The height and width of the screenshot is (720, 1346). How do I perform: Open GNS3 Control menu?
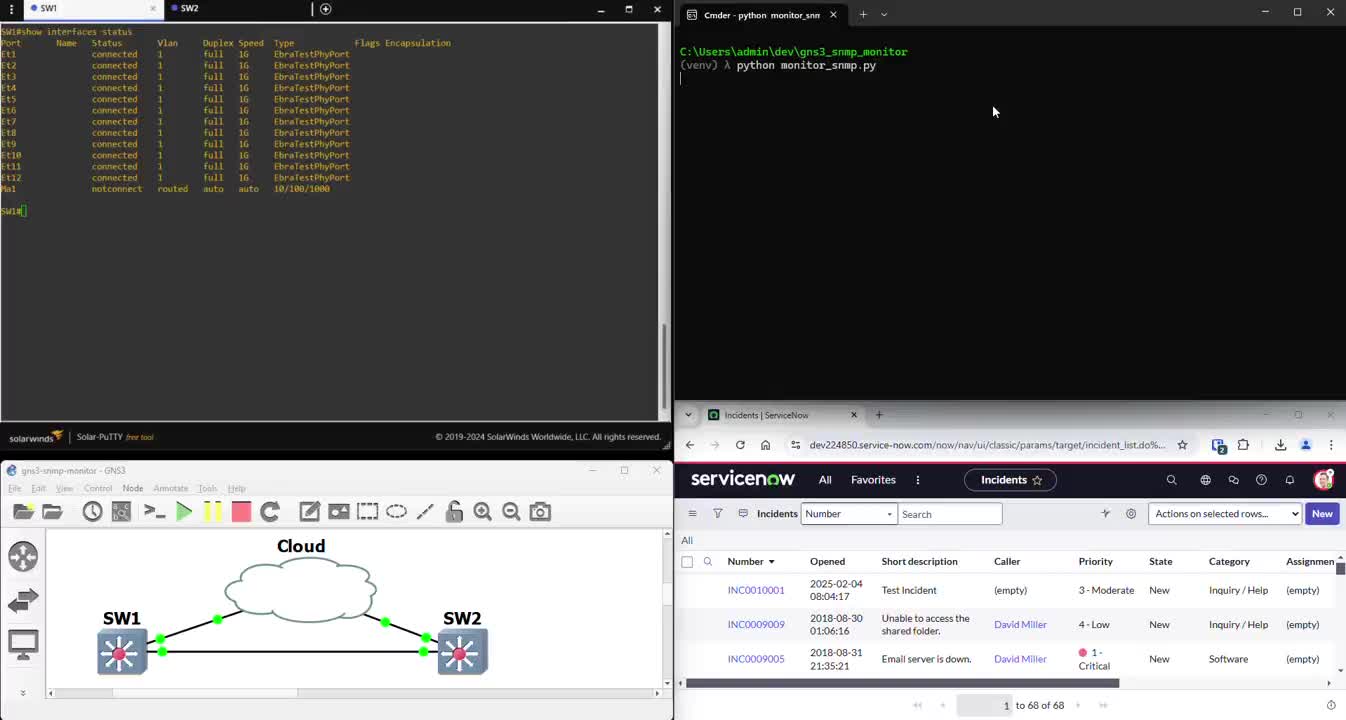point(98,489)
